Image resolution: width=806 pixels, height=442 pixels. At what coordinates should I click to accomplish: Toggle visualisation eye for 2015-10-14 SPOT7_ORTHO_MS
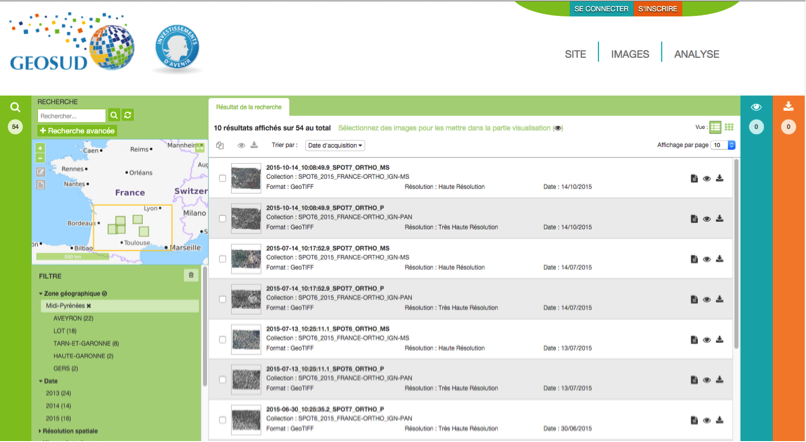[x=707, y=179]
